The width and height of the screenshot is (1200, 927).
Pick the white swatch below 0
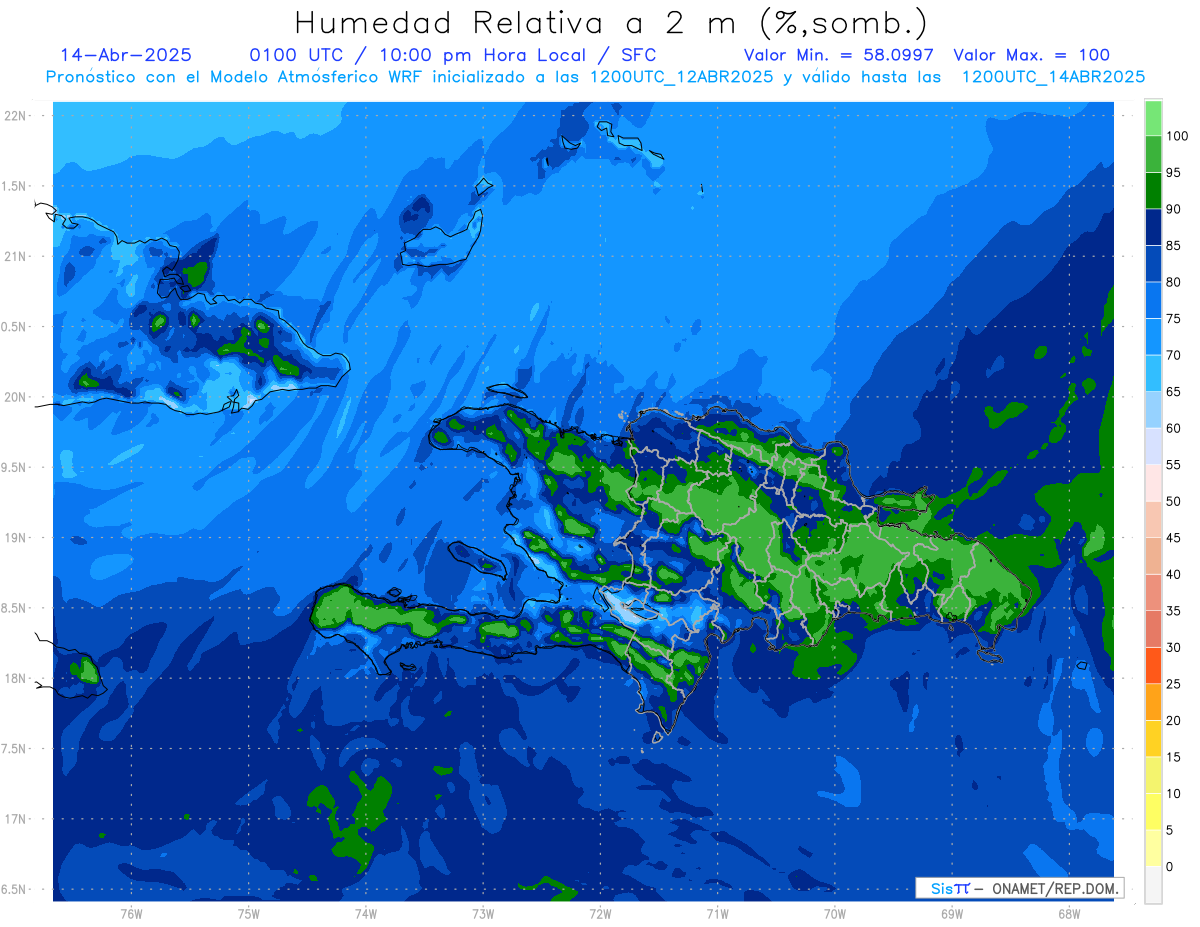tap(1153, 885)
